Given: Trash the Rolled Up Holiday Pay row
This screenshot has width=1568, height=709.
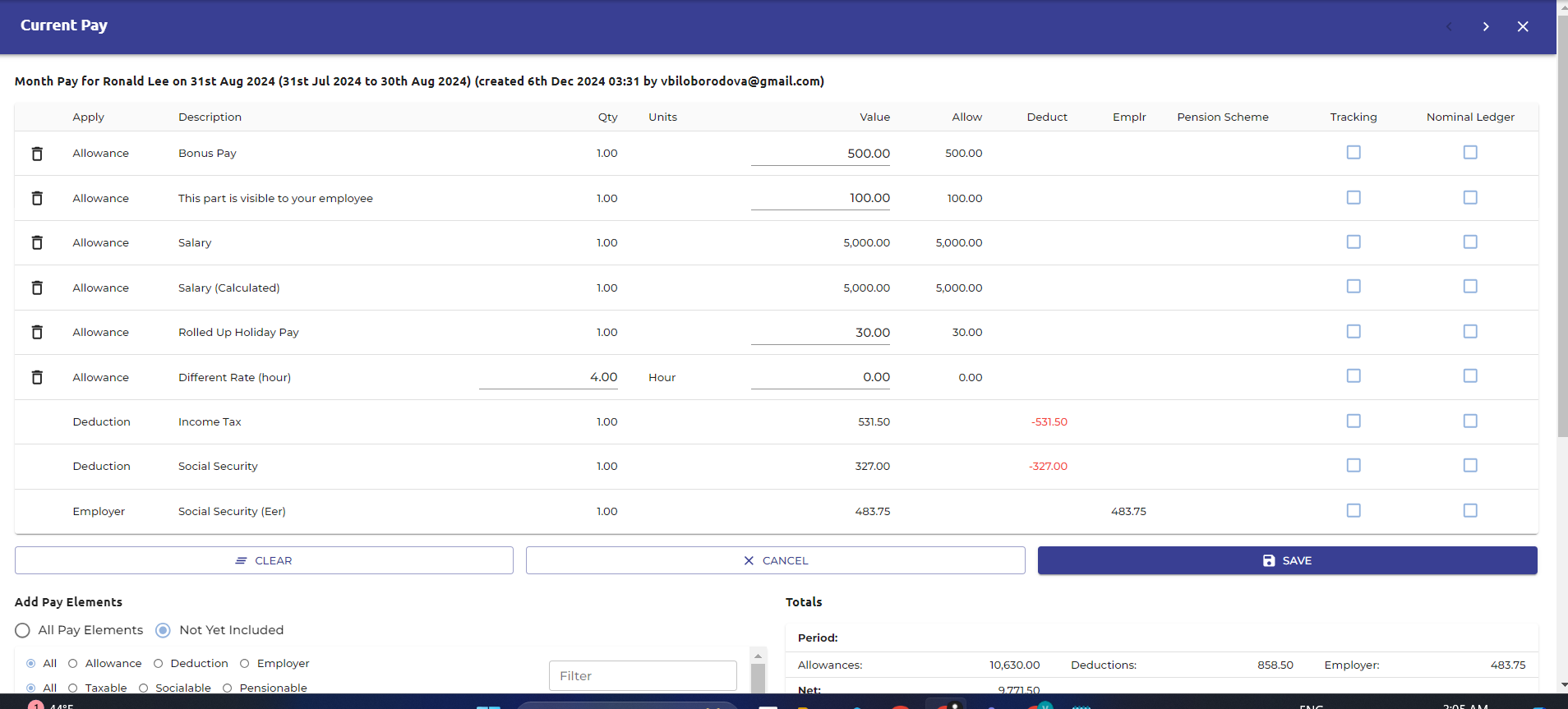Looking at the screenshot, I should pyautogui.click(x=37, y=332).
